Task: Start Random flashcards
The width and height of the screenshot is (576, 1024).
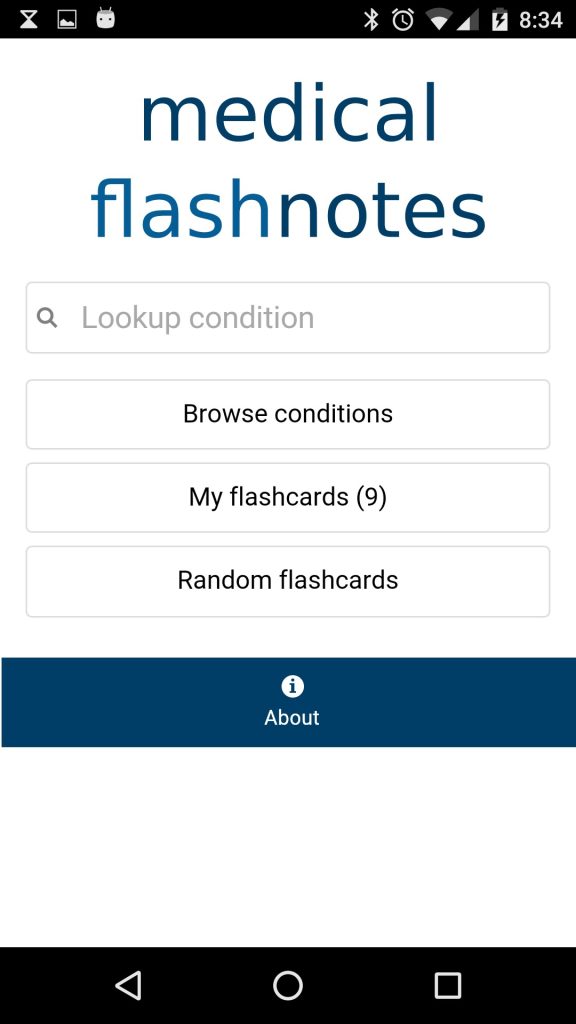Action: pos(288,581)
